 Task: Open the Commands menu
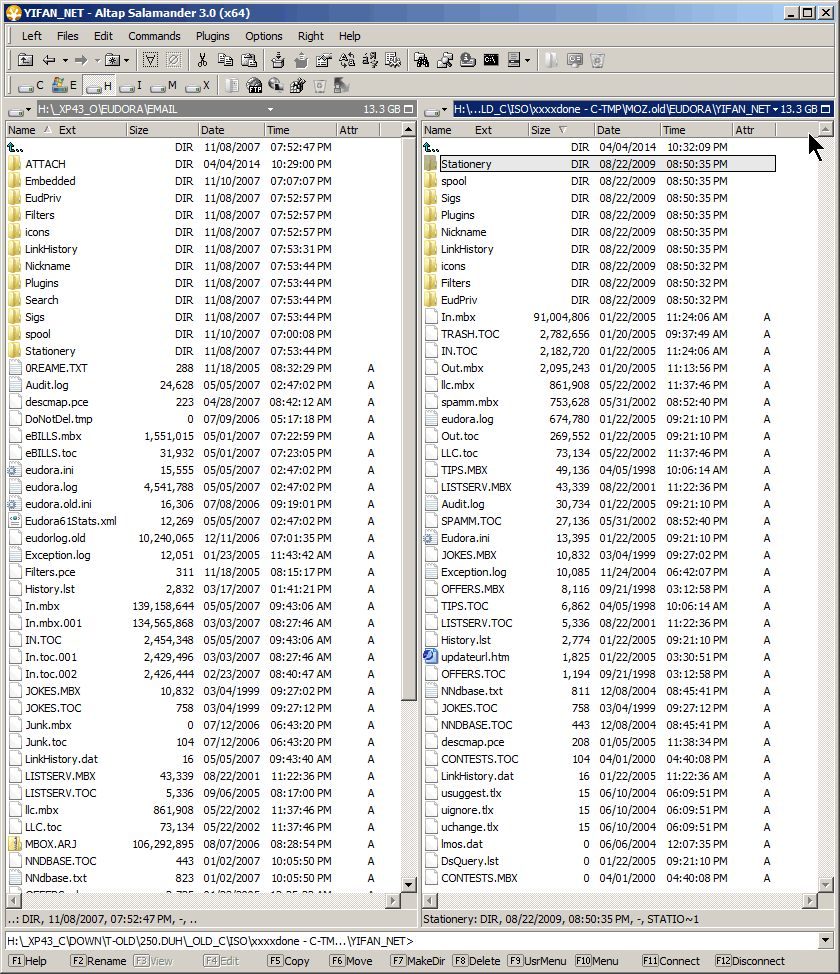[x=154, y=36]
